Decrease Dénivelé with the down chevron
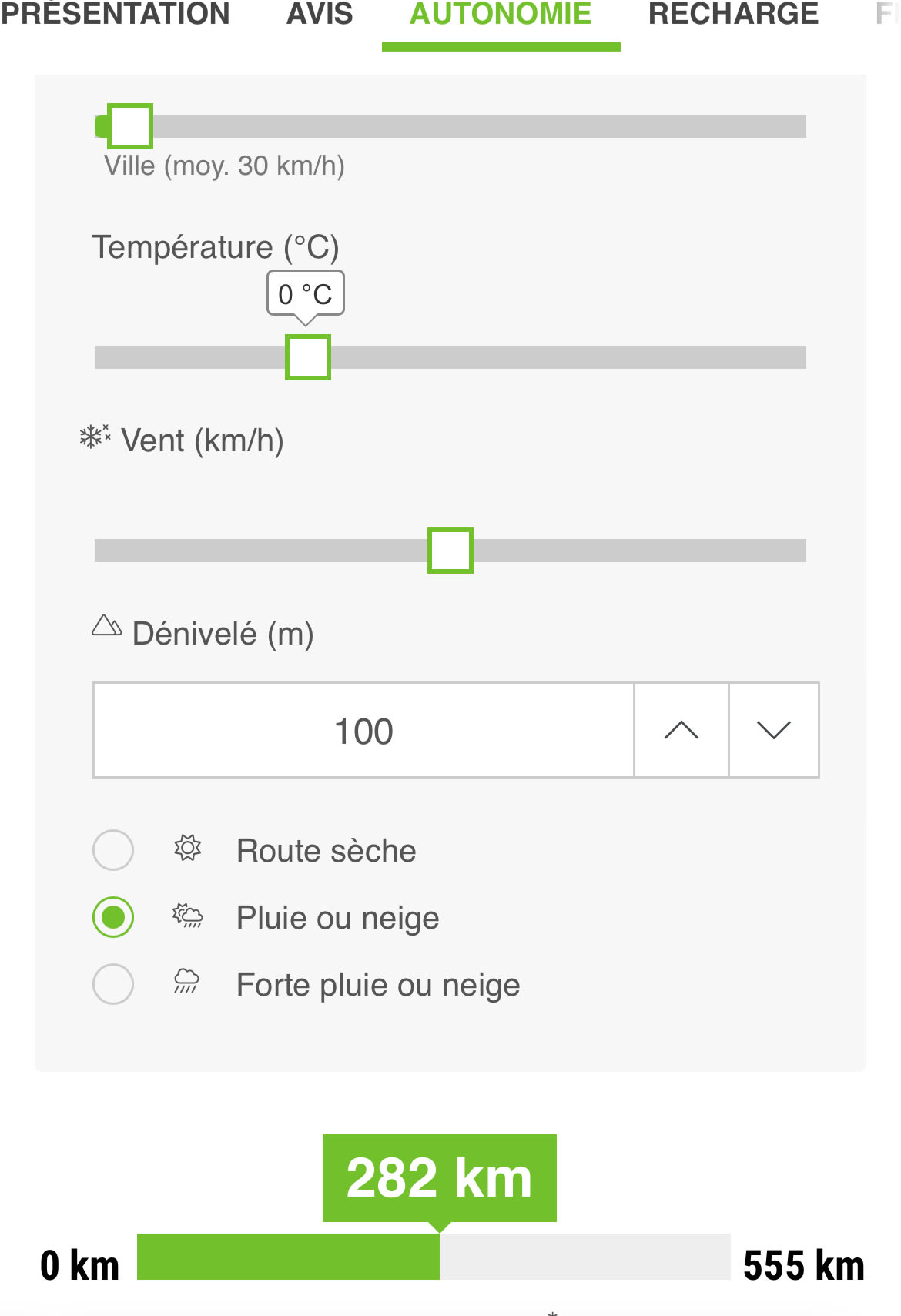Viewport: 901px width, 1316px height. coord(774,730)
